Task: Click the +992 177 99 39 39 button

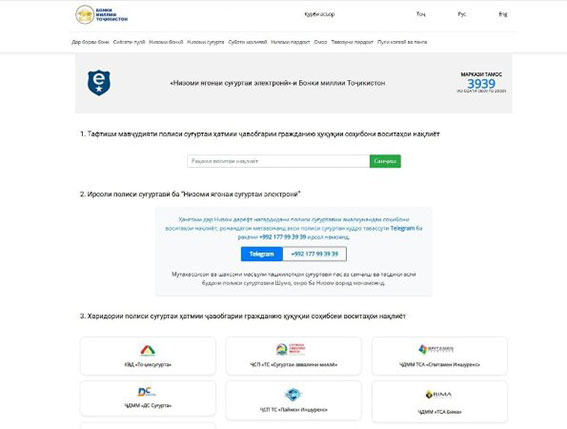Action: (314, 254)
